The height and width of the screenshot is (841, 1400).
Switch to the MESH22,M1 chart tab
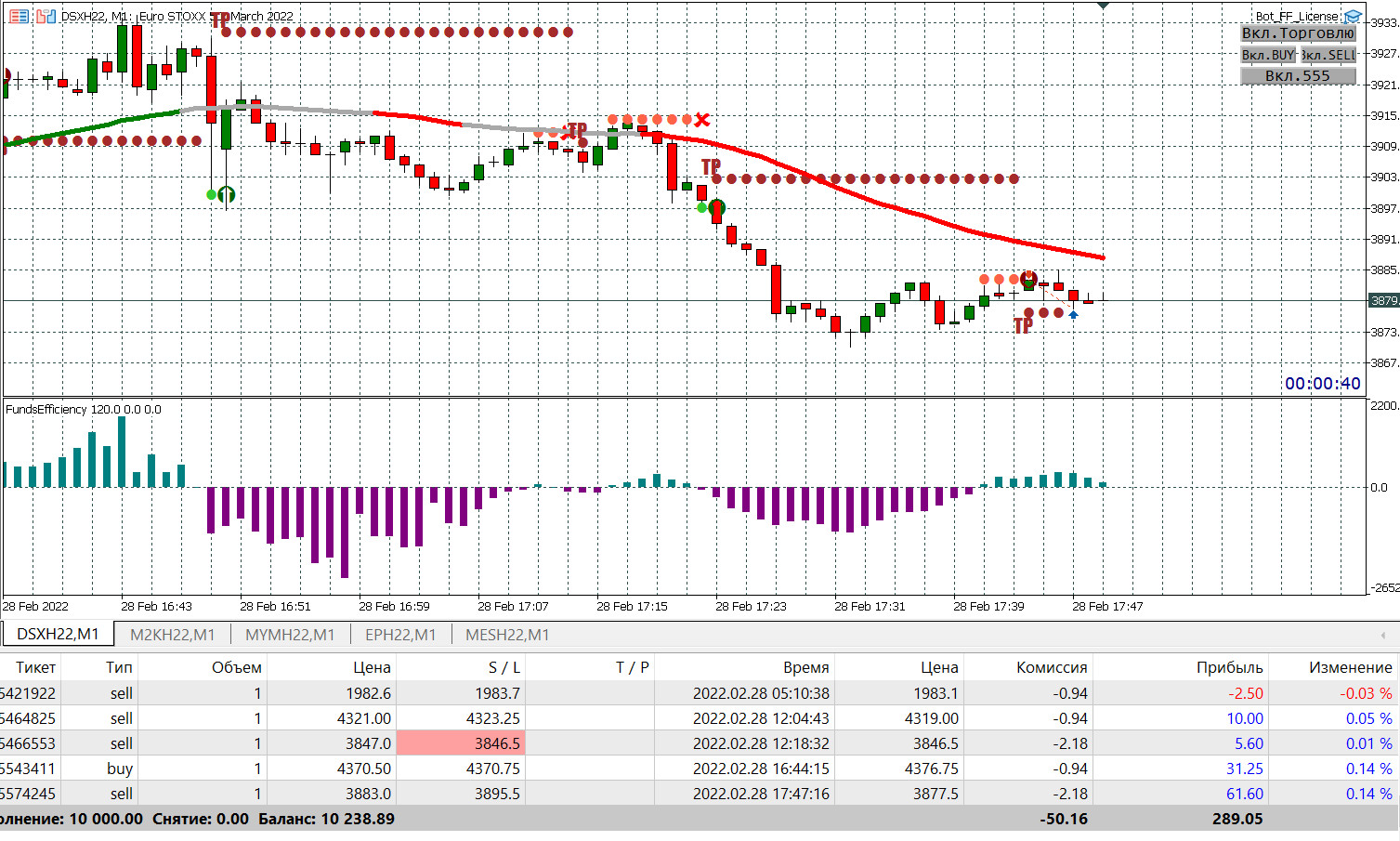tap(507, 635)
